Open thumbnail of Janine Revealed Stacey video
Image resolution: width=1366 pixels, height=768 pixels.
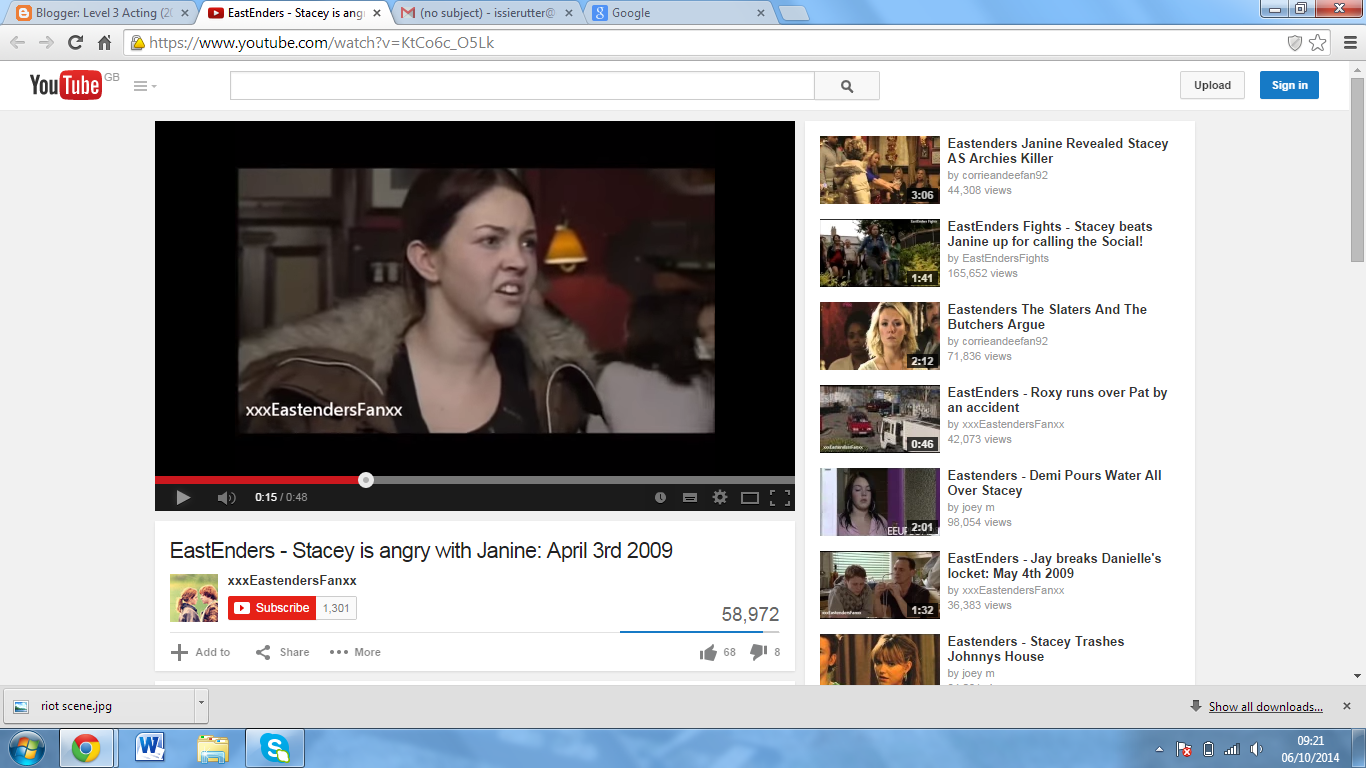pyautogui.click(x=880, y=170)
